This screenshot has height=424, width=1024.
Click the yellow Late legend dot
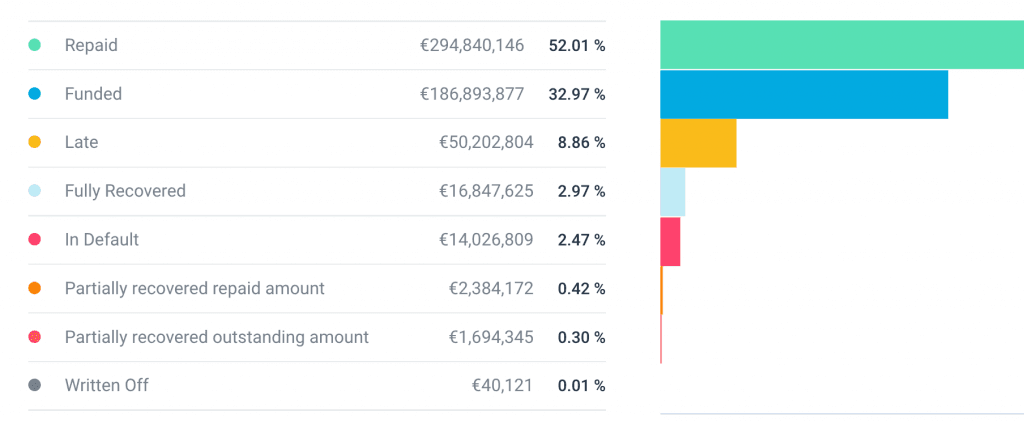click(x=35, y=142)
